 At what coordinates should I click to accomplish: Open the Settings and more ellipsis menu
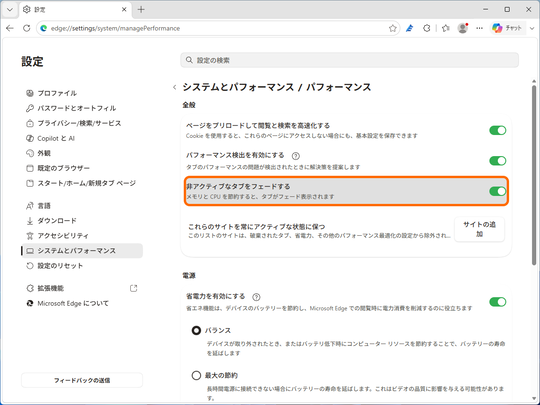479,28
